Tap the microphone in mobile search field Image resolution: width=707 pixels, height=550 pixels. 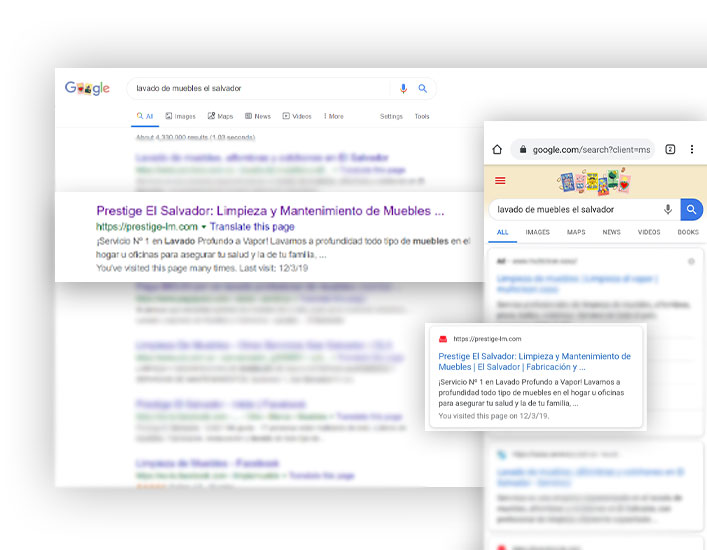pos(668,210)
